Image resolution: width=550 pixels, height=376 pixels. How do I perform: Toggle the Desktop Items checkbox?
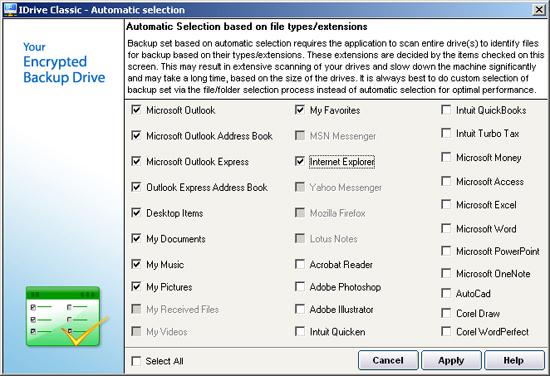[x=136, y=213]
